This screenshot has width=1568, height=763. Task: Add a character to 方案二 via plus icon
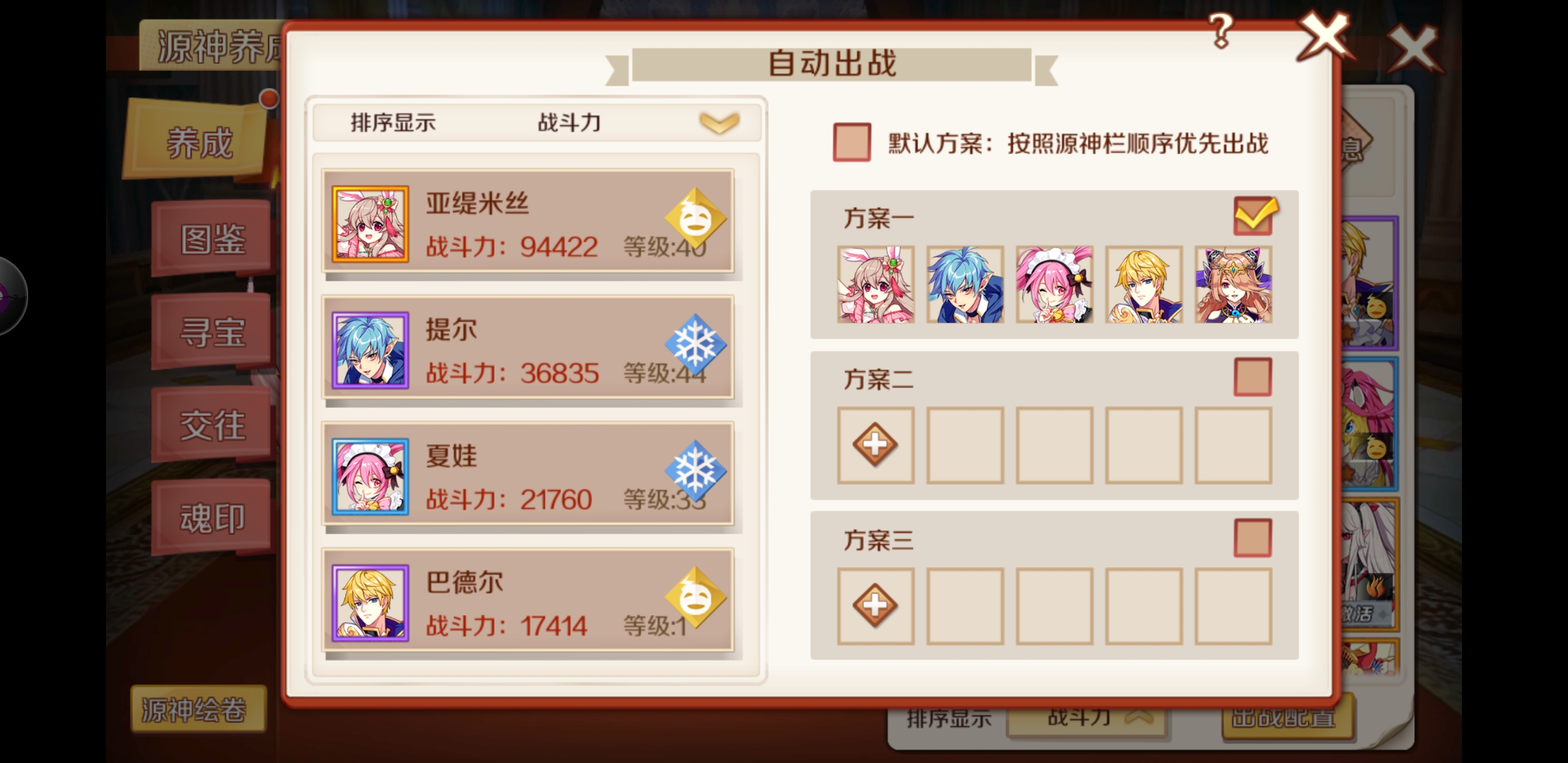(x=875, y=445)
